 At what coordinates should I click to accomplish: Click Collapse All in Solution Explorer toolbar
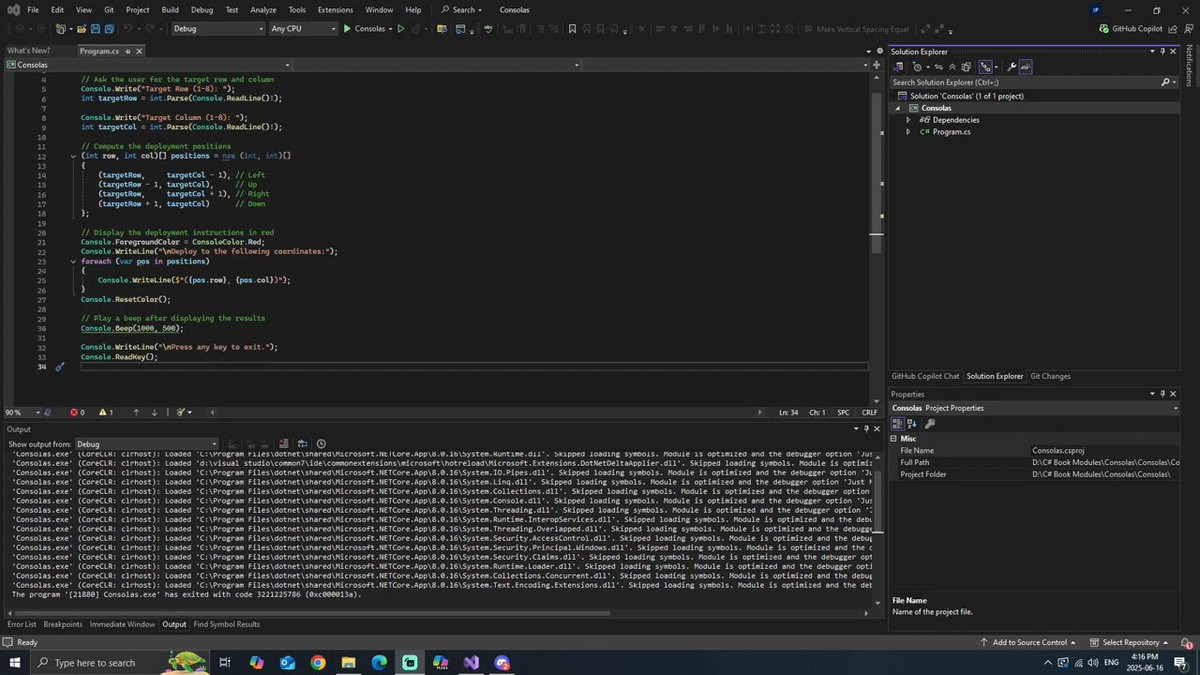click(953, 67)
